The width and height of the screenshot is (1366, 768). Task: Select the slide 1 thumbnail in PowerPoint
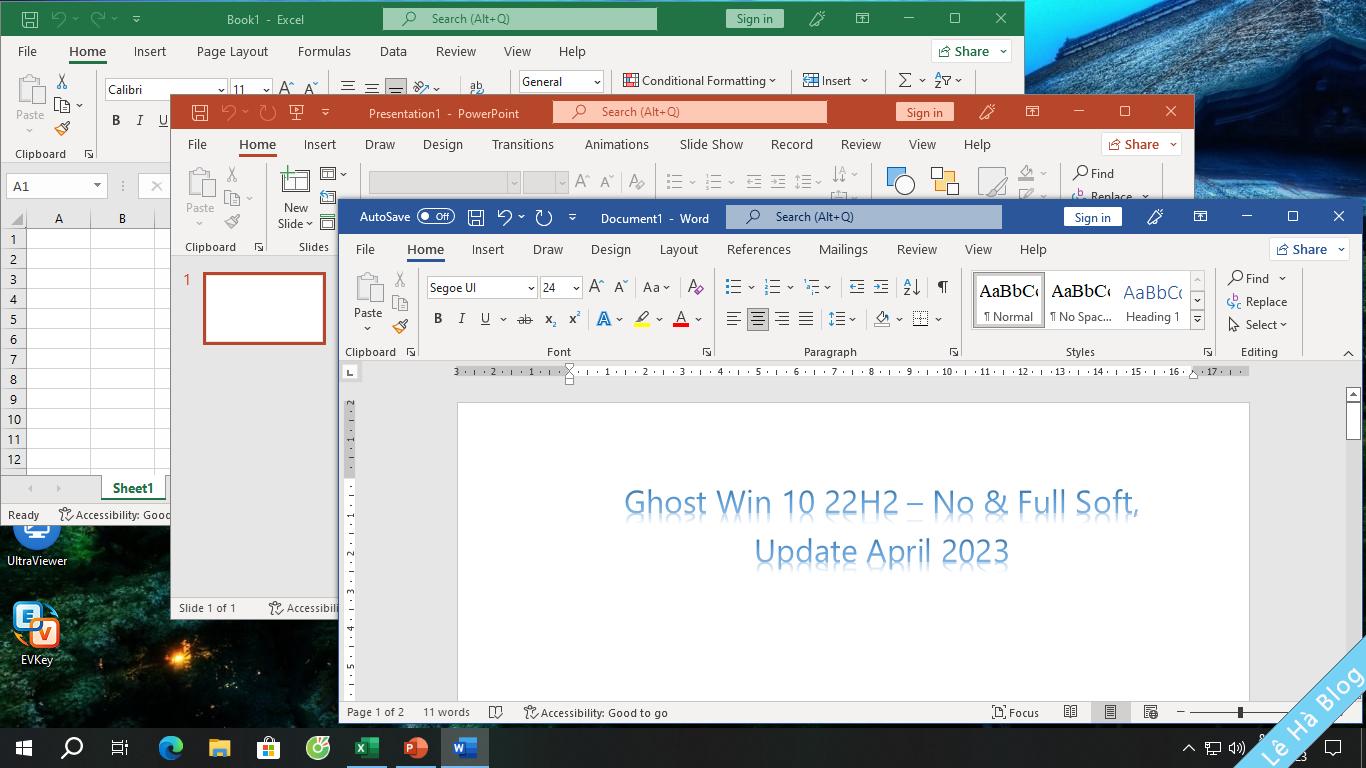click(x=263, y=307)
